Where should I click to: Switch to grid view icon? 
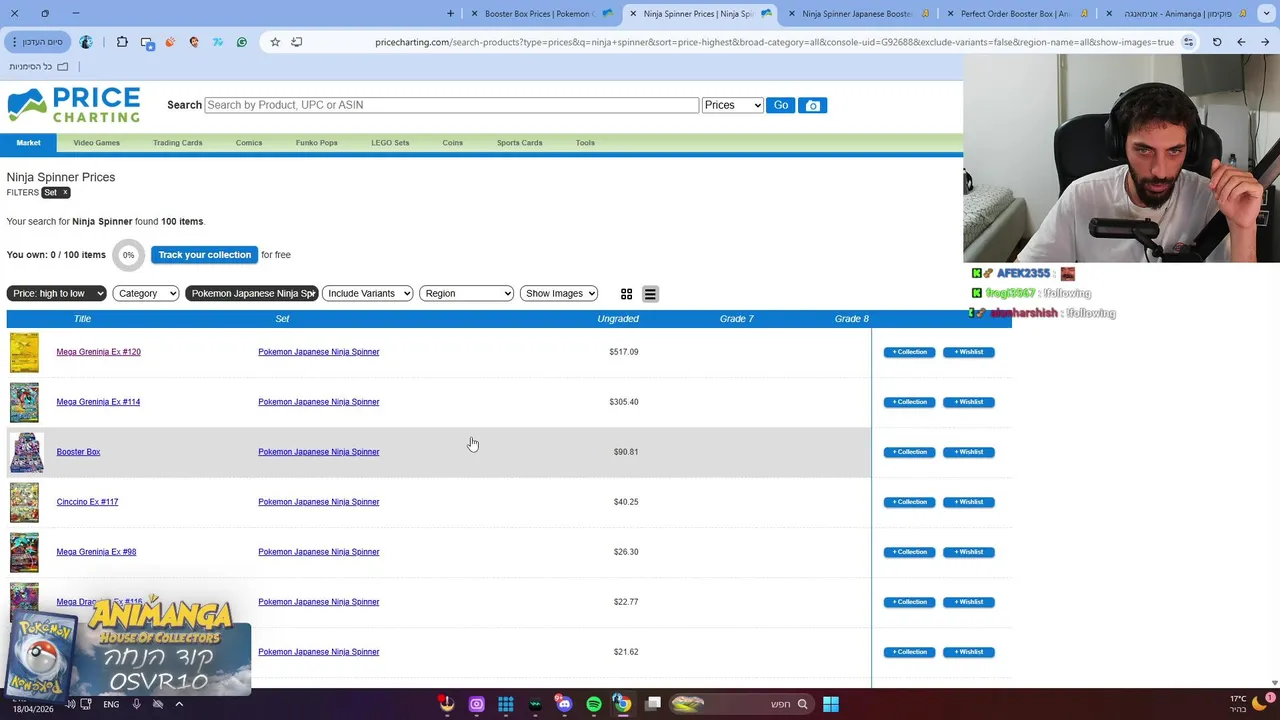click(626, 294)
